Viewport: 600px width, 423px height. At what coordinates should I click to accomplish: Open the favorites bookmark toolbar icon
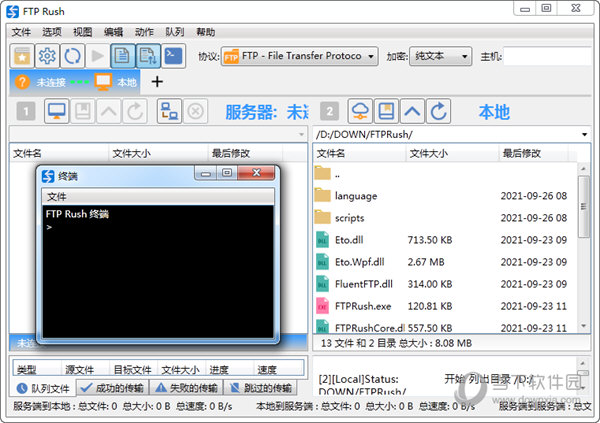22,56
